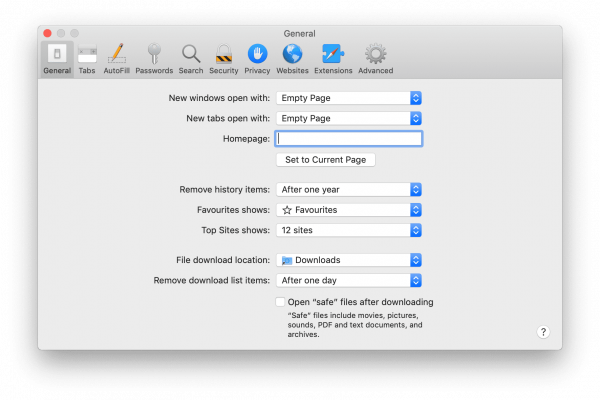Open the Search magnifier preferences pane
Image resolution: width=600 pixels, height=400 pixels.
pos(191,59)
